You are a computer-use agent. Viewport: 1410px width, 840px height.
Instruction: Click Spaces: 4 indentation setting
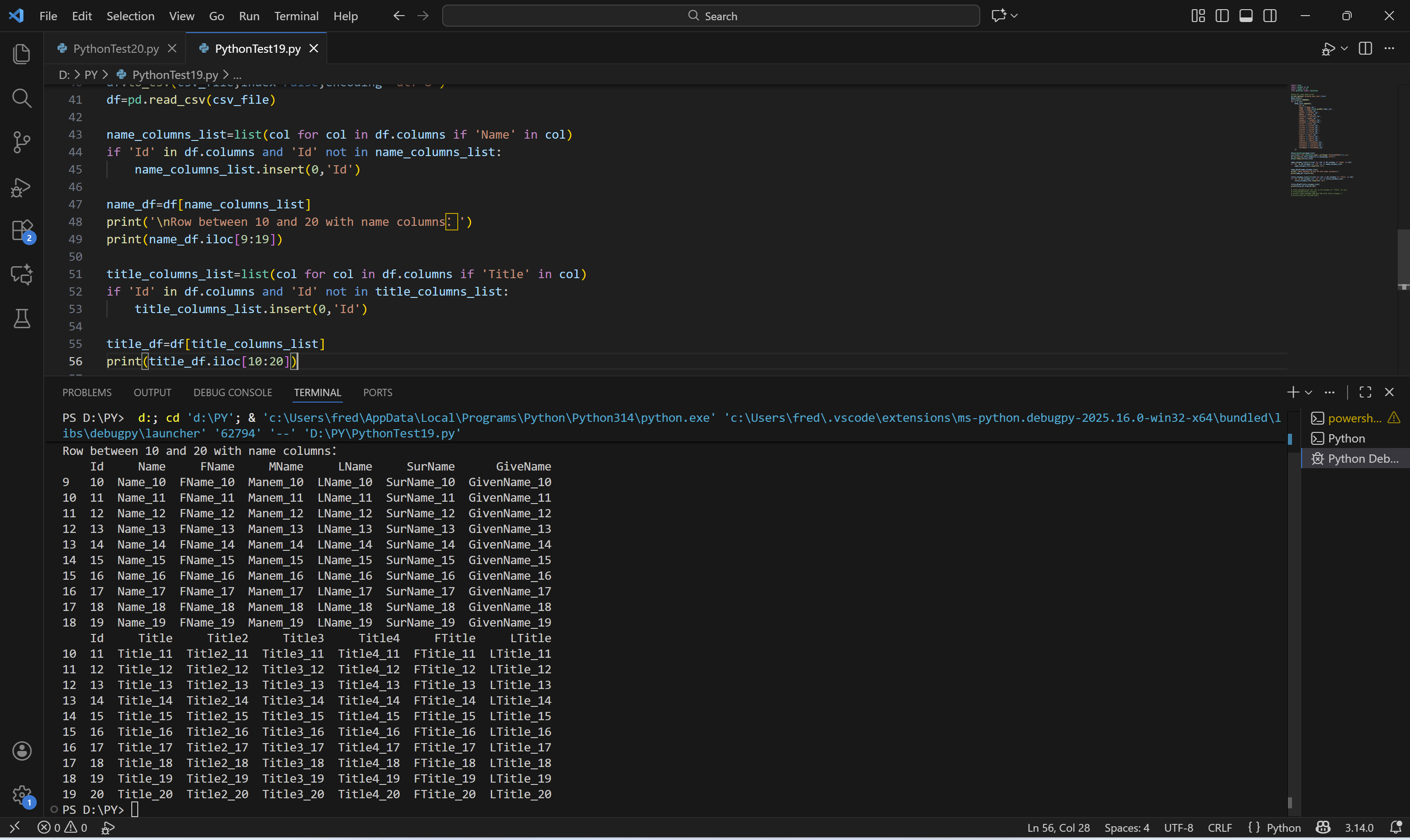point(1126,828)
